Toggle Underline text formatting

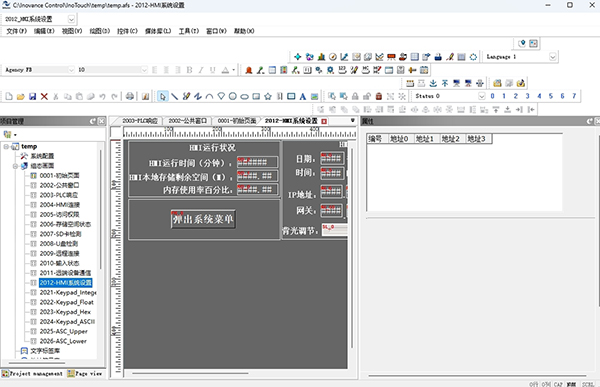212,70
